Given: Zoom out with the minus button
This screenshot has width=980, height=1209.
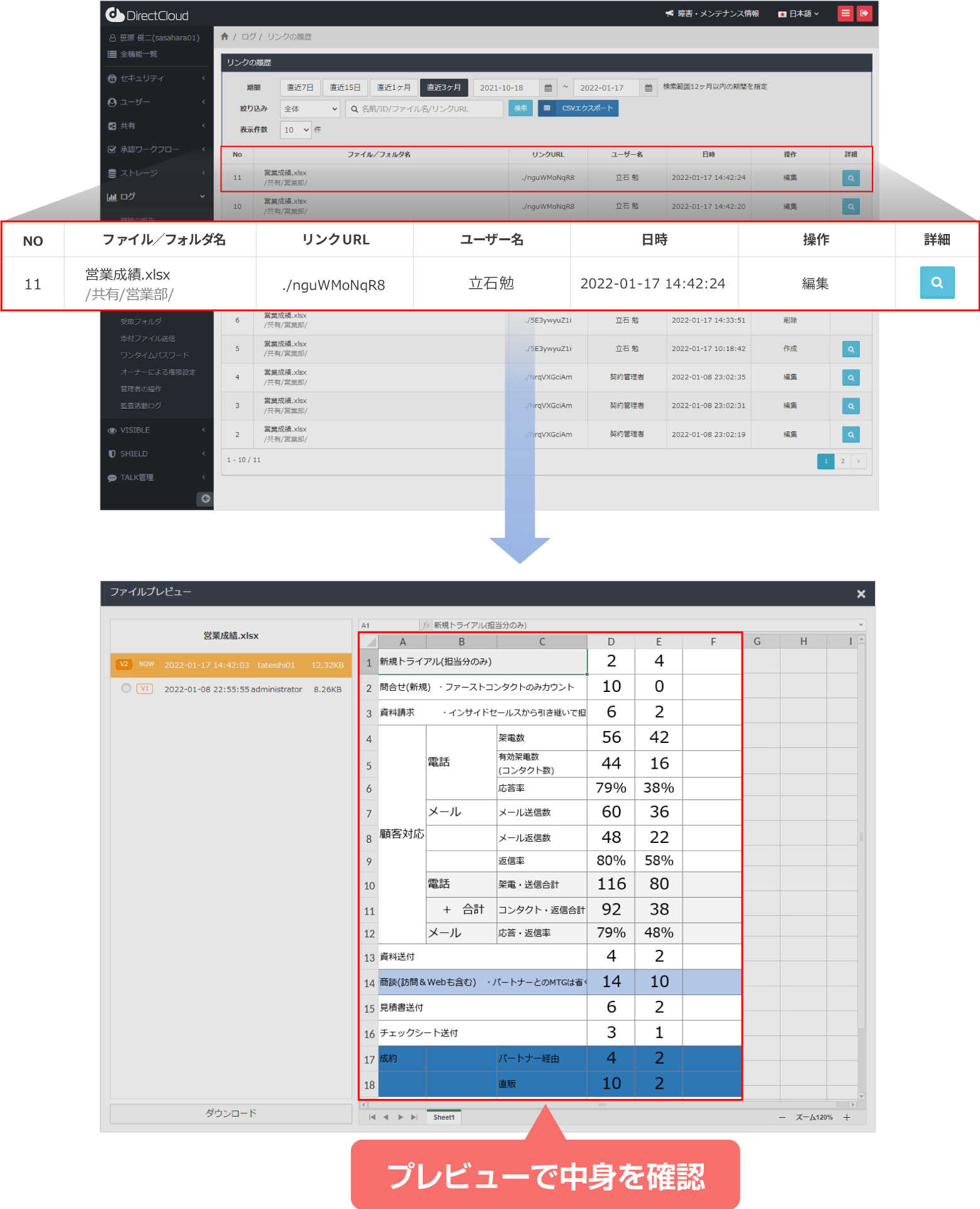Looking at the screenshot, I should tap(782, 1117).
